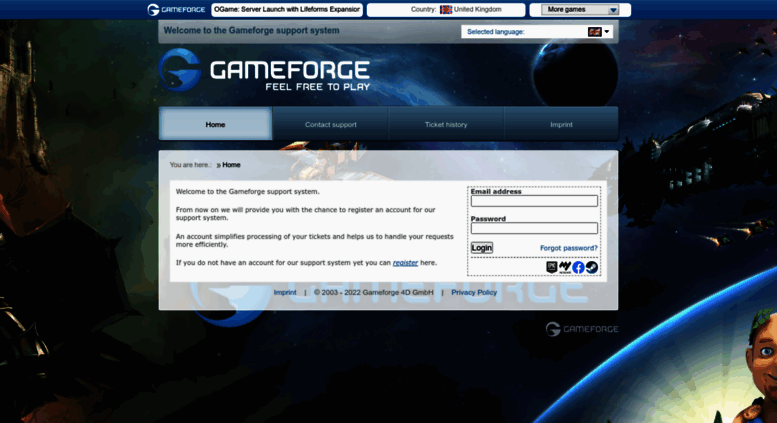This screenshot has width=777, height=423.
Task: Open the Privacy Policy footer link
Action: [474, 293]
